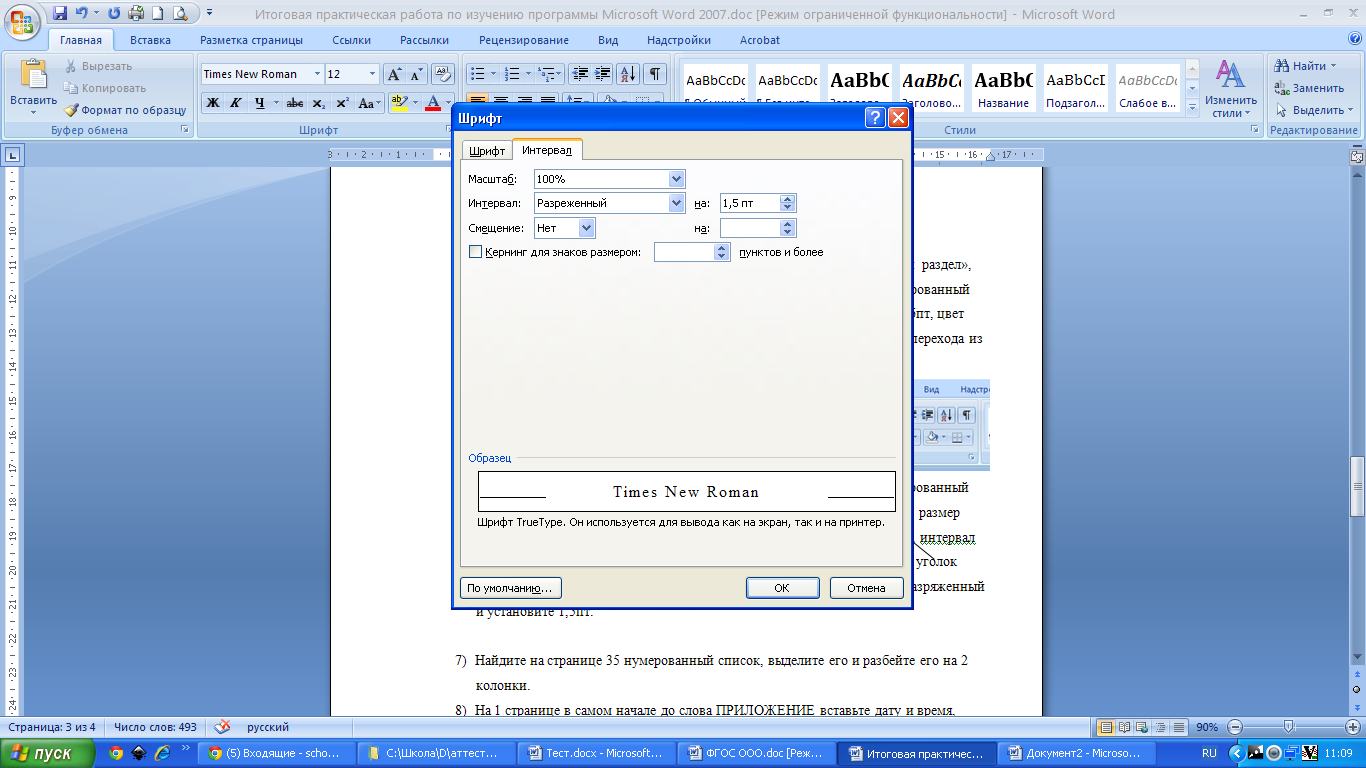The height and width of the screenshot is (768, 1366).
Task: Decrease font size with small A icon
Action: (x=416, y=74)
